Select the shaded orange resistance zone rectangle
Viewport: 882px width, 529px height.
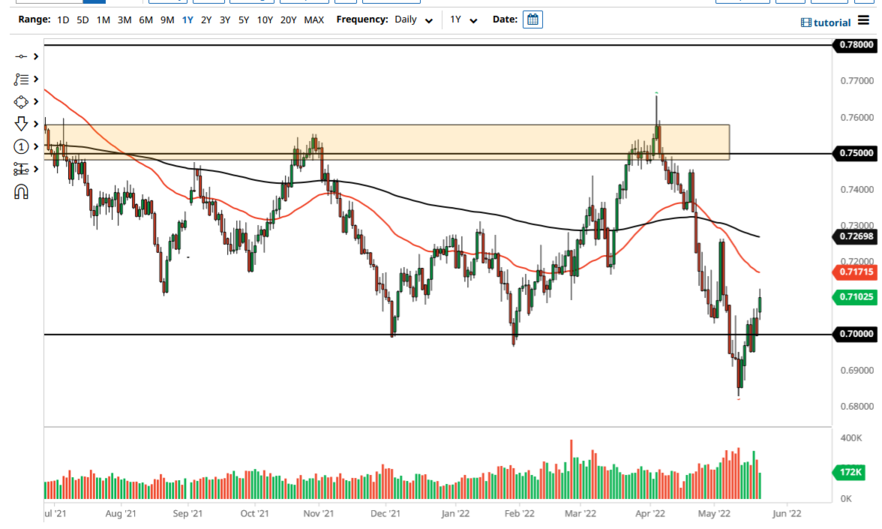(386, 142)
